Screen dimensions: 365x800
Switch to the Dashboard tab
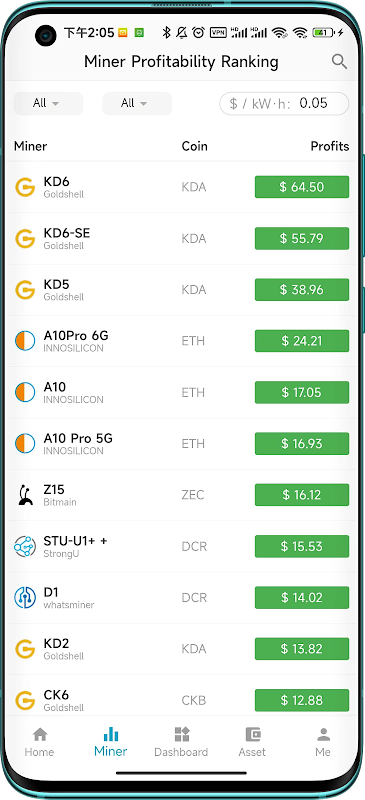click(181, 742)
